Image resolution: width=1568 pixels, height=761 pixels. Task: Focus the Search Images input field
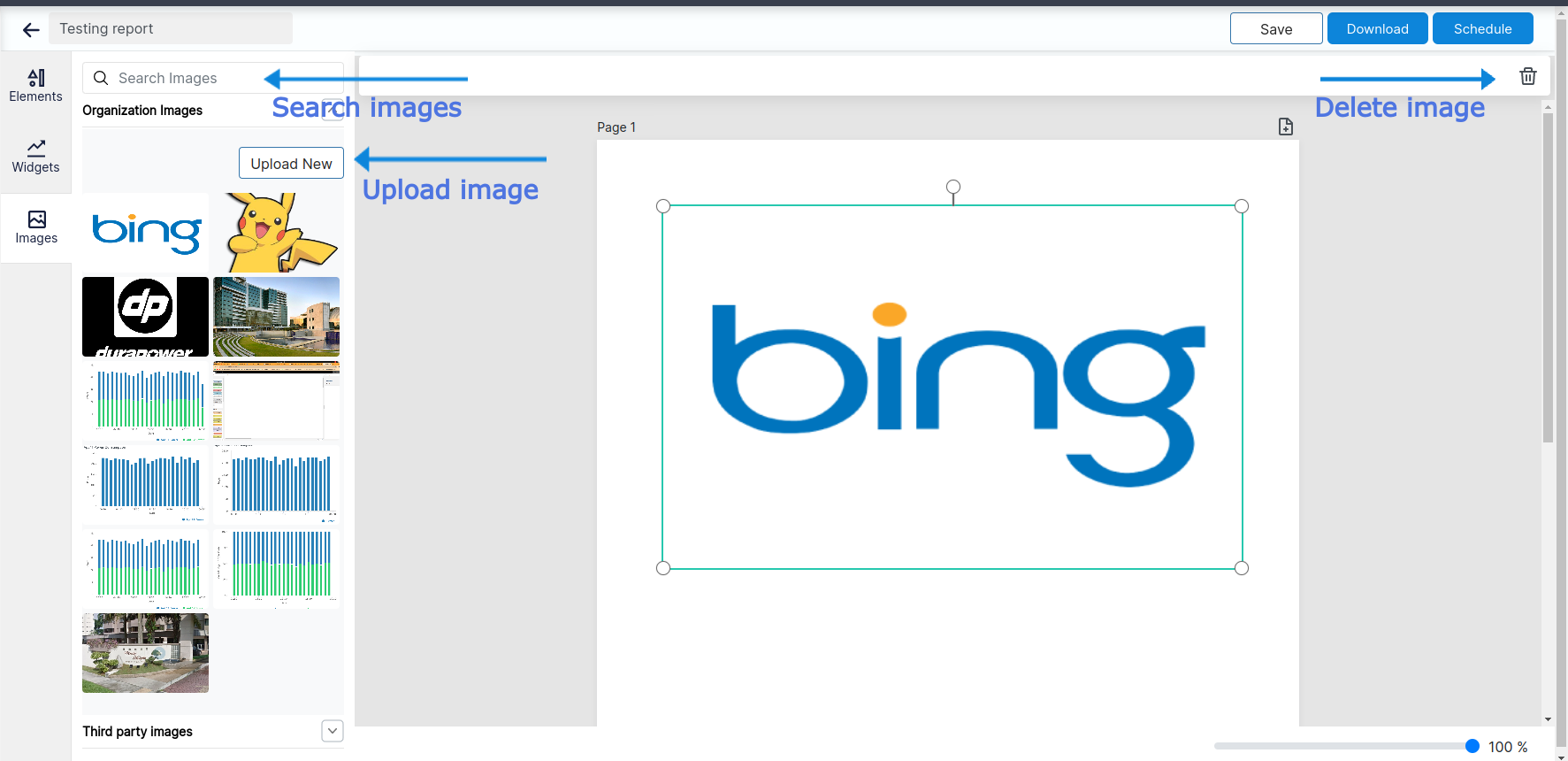click(212, 78)
